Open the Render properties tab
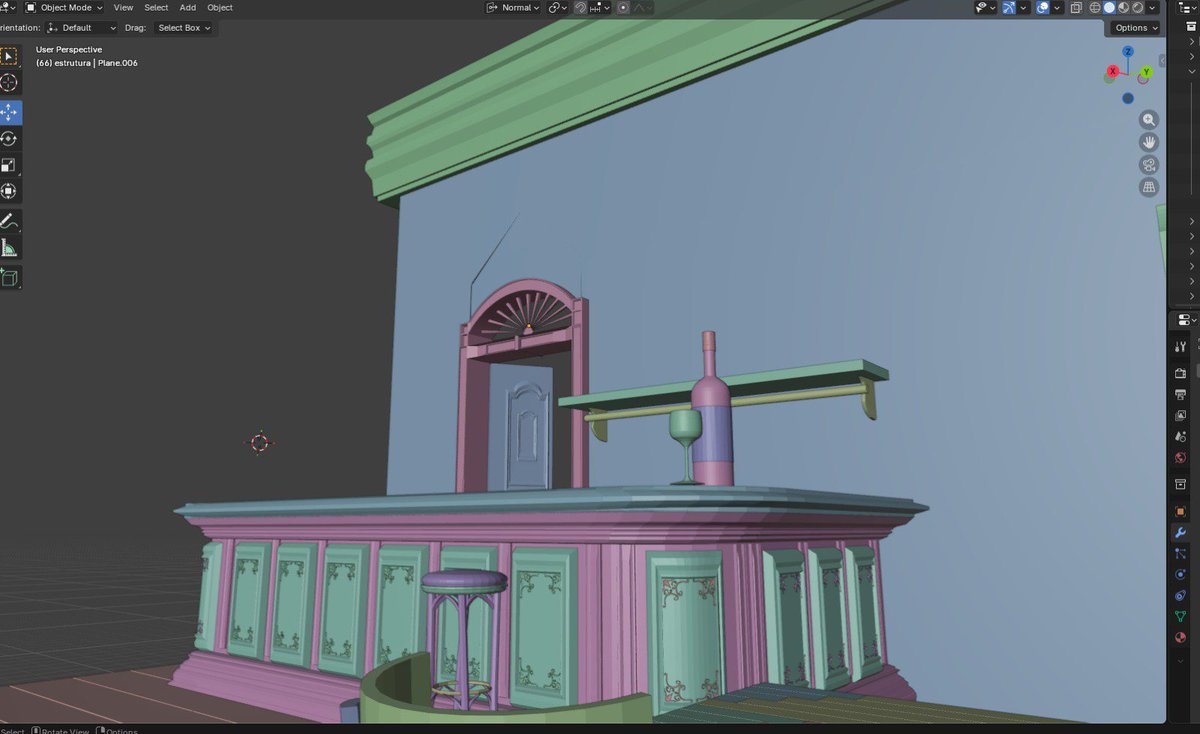This screenshot has height=734, width=1200. tap(1181, 373)
